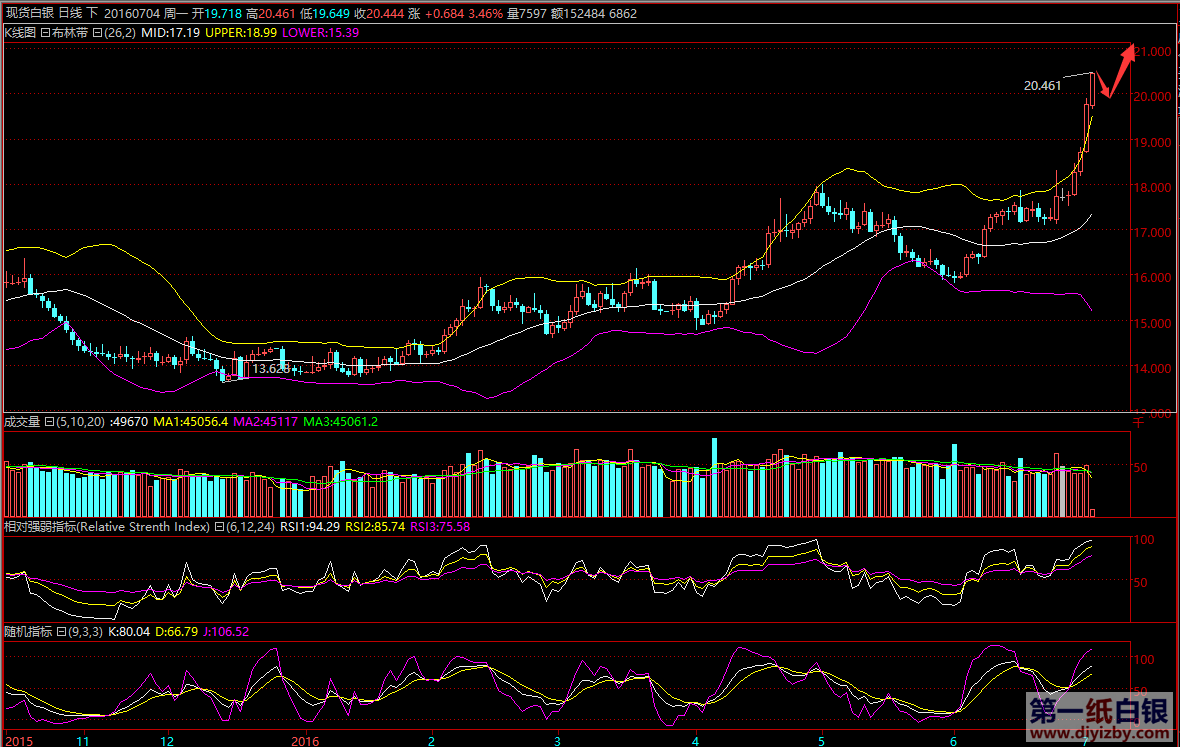The image size is (1180, 747).
Task: Click the 千 unit marker above volume axis
Action: pyautogui.click(x=1137, y=422)
